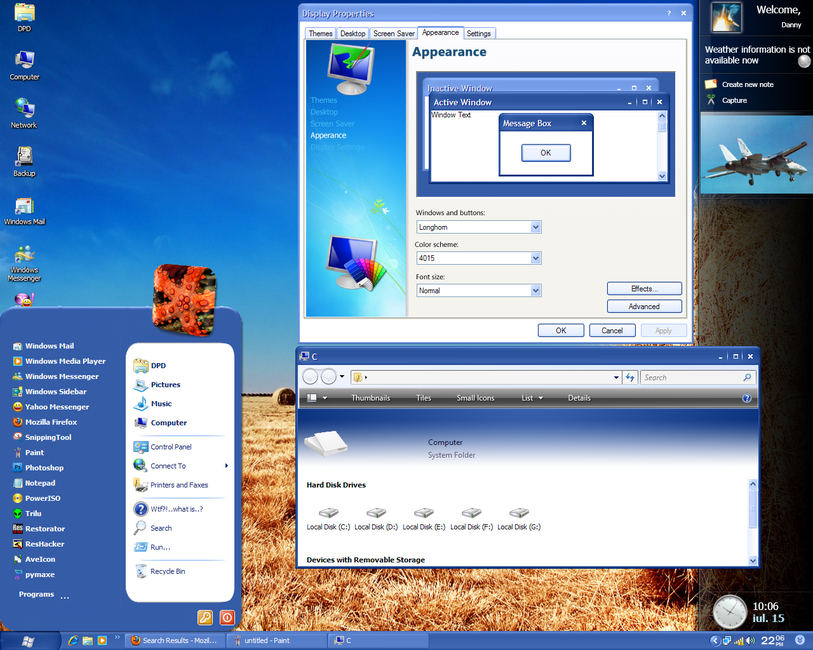Switch to the Themes tab
813x650 pixels.
pyautogui.click(x=320, y=33)
